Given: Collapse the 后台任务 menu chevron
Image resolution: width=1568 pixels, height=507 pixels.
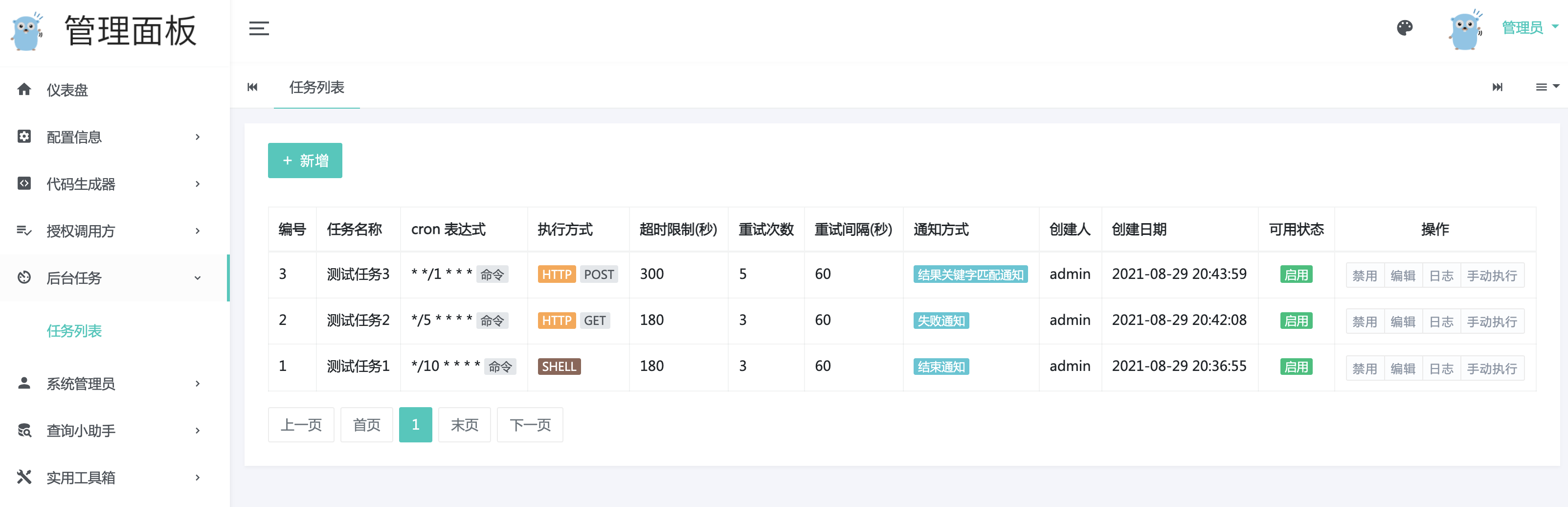Looking at the screenshot, I should click(x=197, y=278).
